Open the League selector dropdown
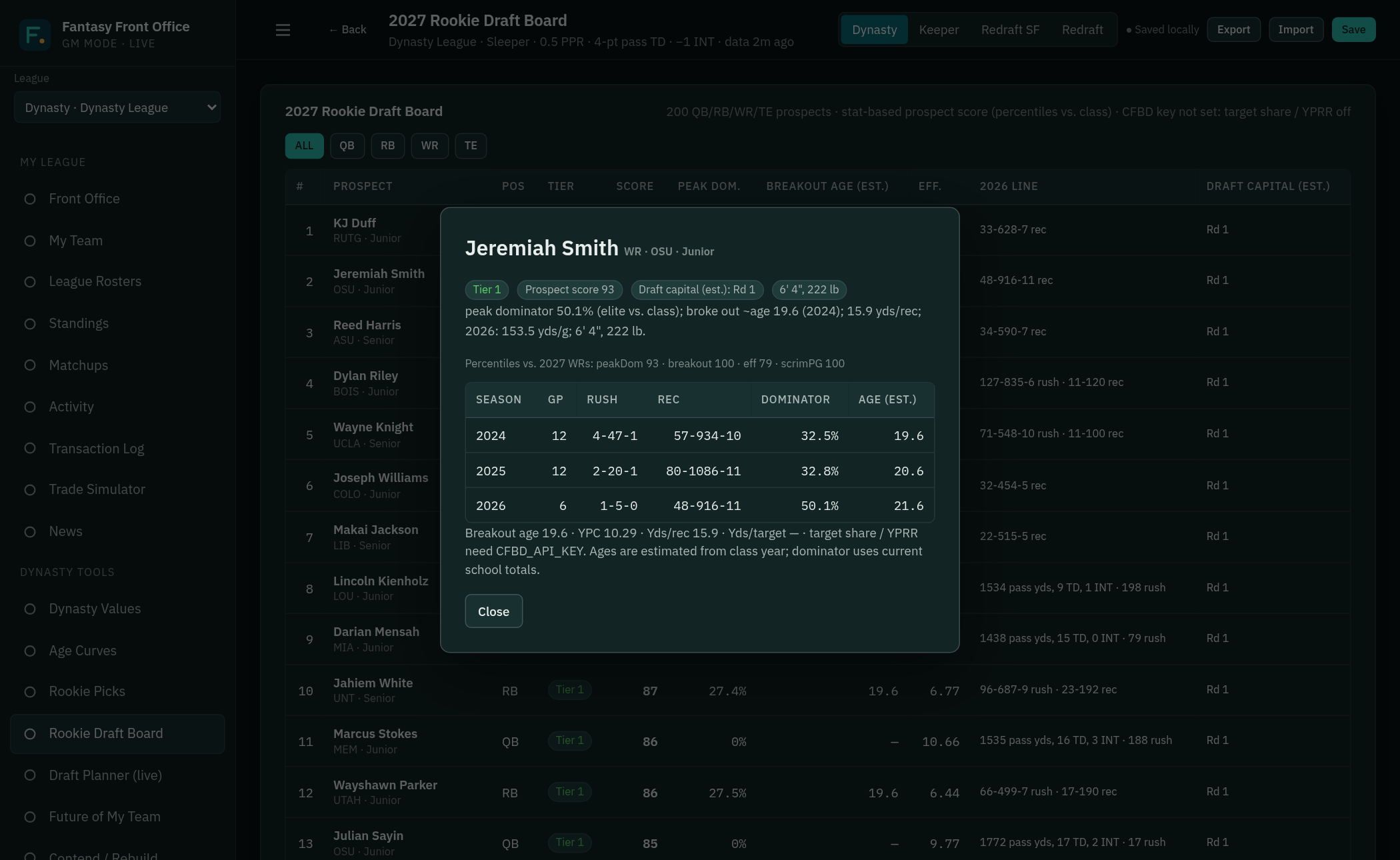 coord(117,107)
